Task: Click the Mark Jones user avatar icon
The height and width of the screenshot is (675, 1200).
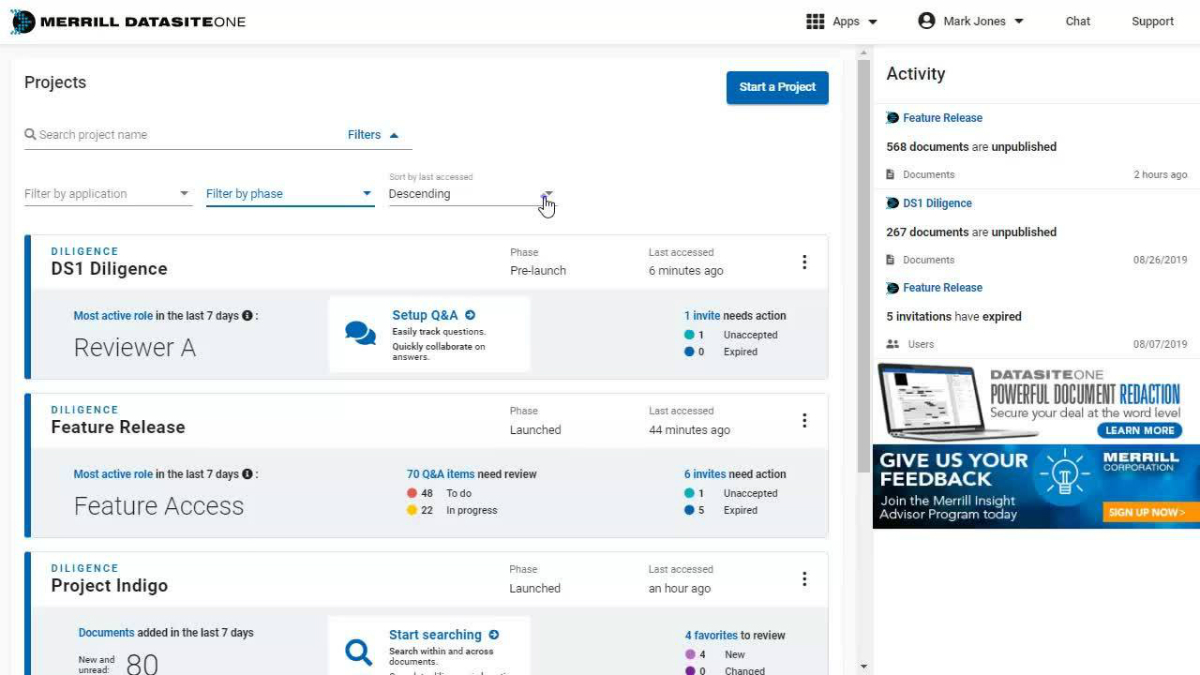Action: (926, 21)
